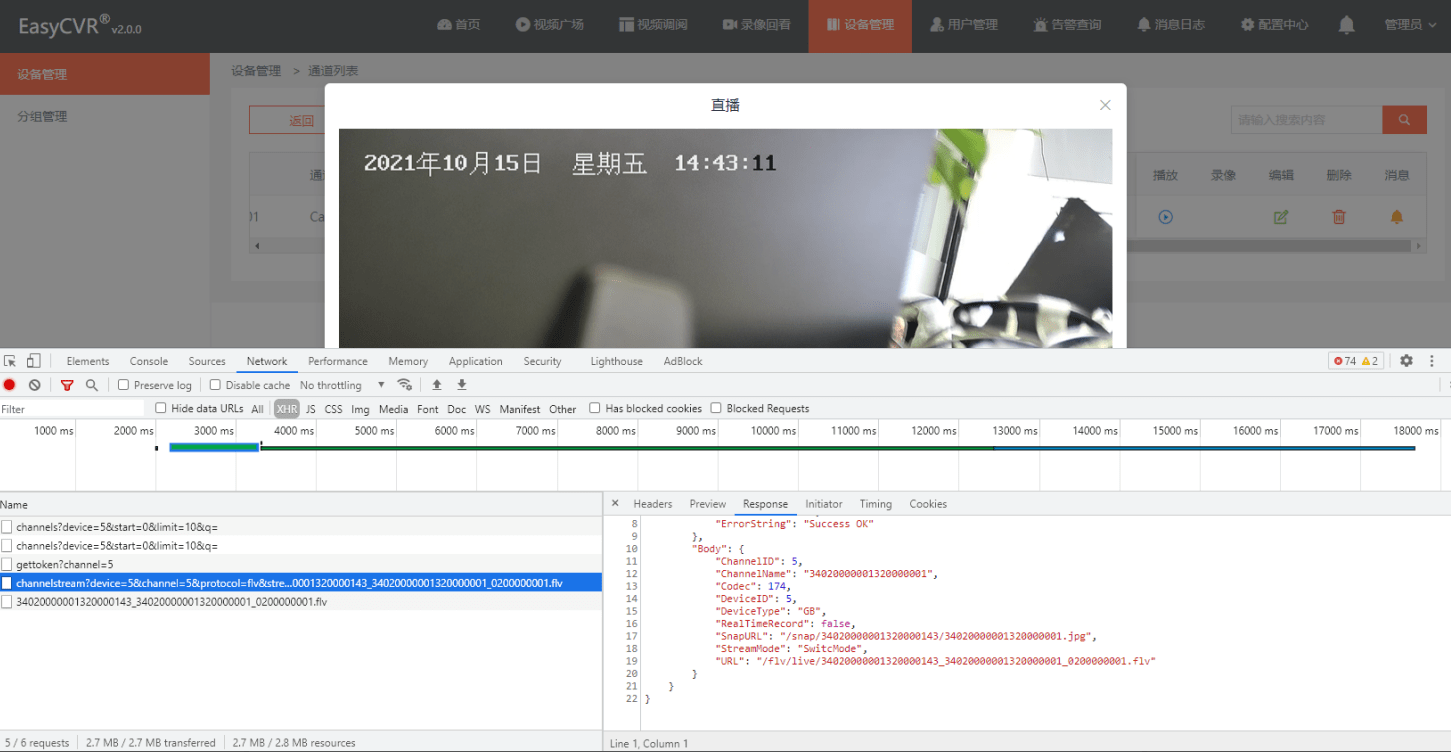Enable Disable cache checkbox

pyautogui.click(x=215, y=385)
